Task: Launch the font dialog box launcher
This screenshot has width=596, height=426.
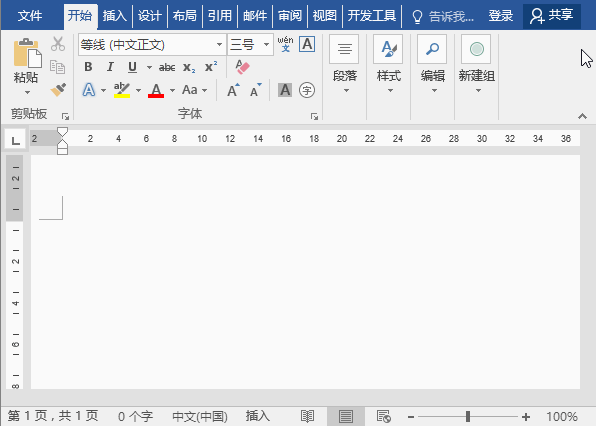Action: 314,116
